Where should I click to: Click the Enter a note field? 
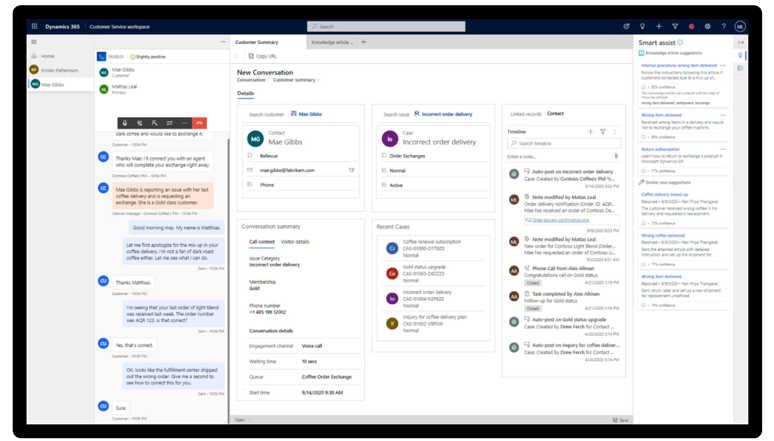coord(558,157)
